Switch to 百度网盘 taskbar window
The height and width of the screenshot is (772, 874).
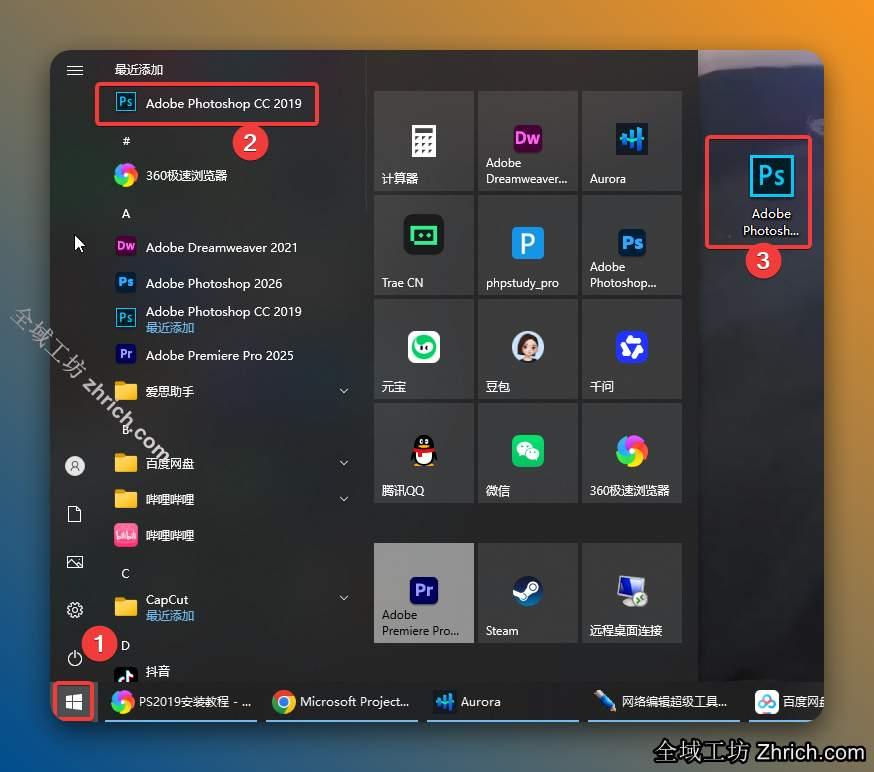[x=786, y=702]
